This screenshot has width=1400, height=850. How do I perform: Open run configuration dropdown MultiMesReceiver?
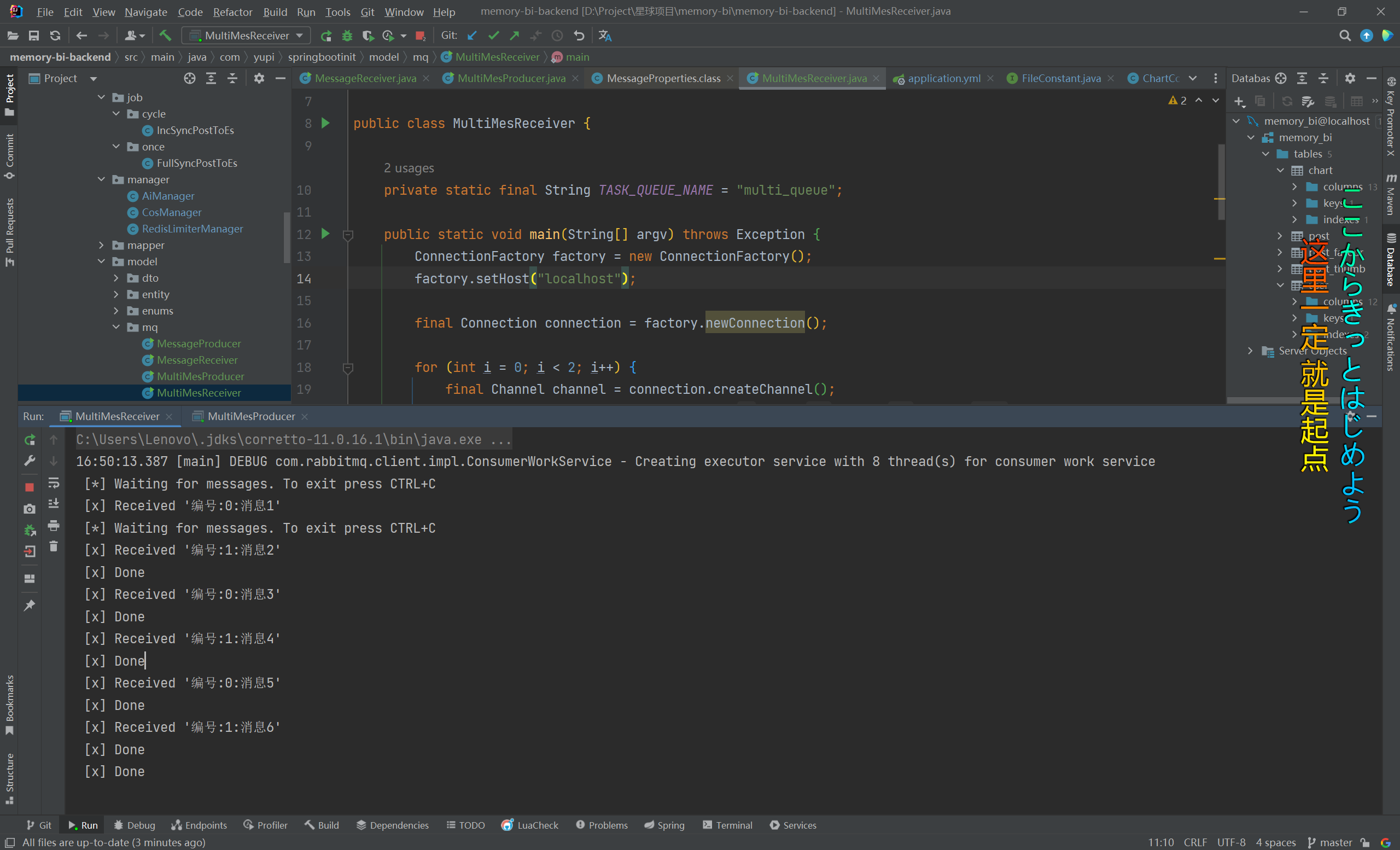tap(247, 36)
